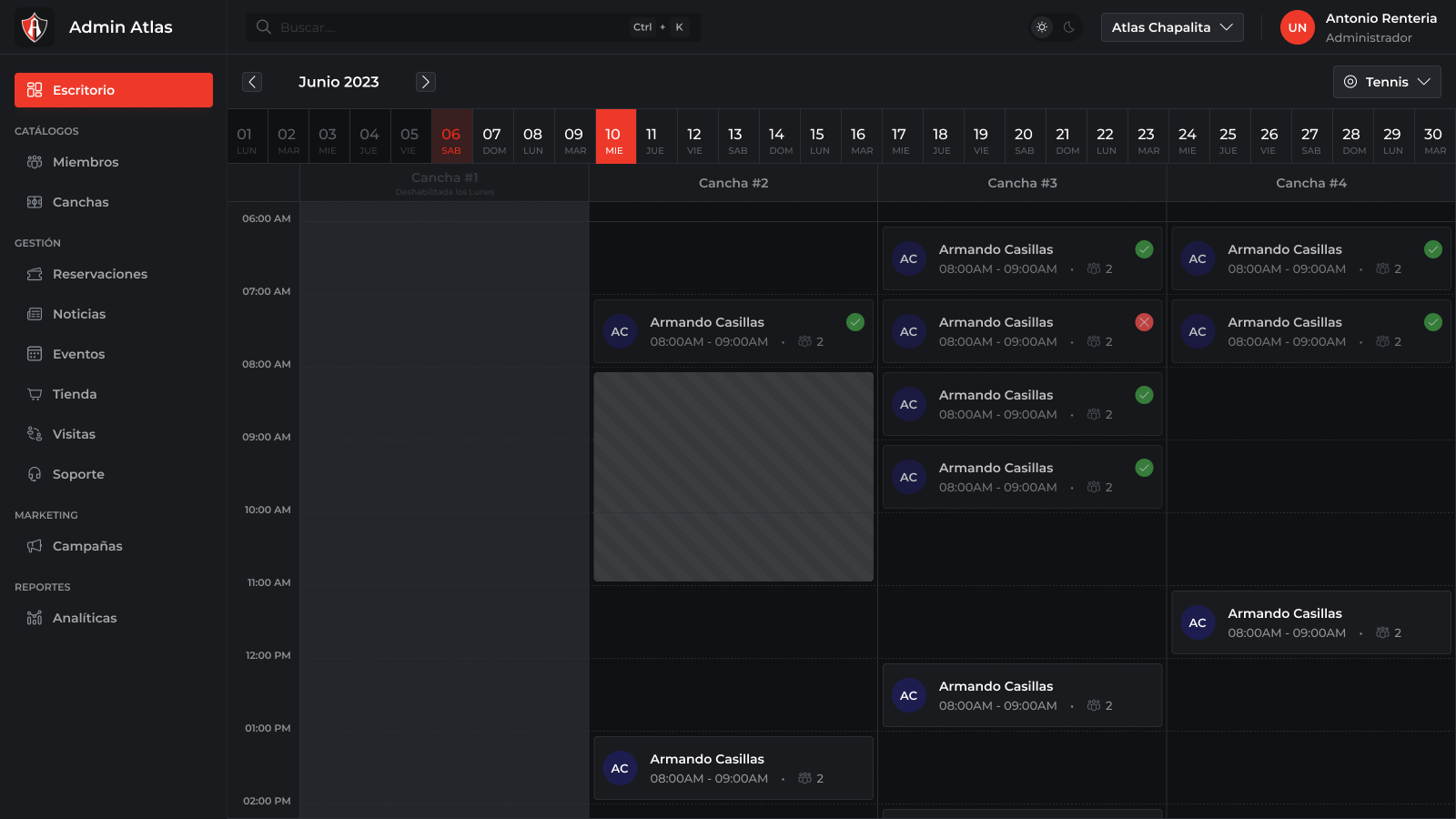Click the blocked gray slot in Cancha #2
The width and height of the screenshot is (1456, 819).
click(733, 476)
